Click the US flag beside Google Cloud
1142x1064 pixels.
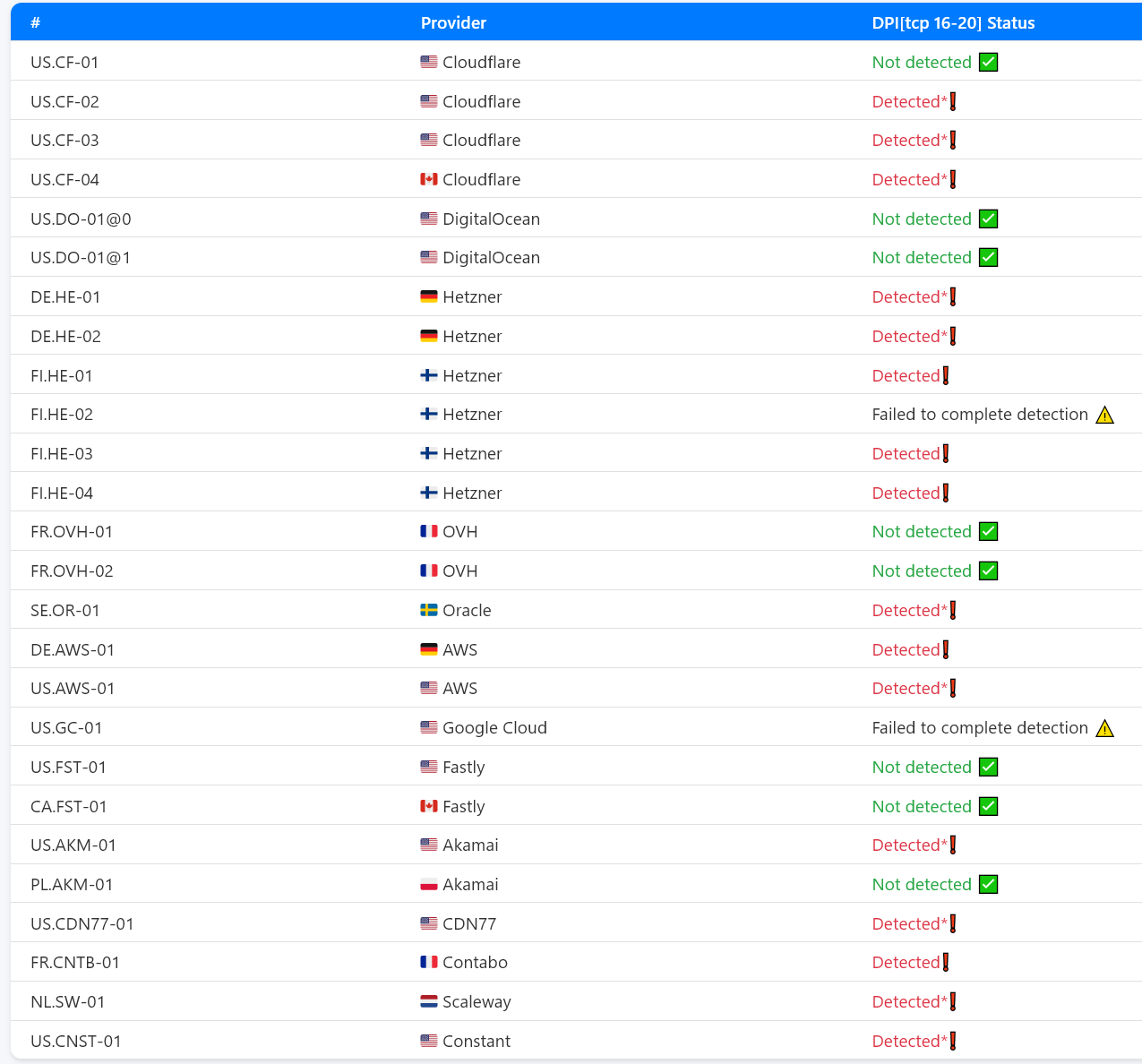click(x=429, y=727)
